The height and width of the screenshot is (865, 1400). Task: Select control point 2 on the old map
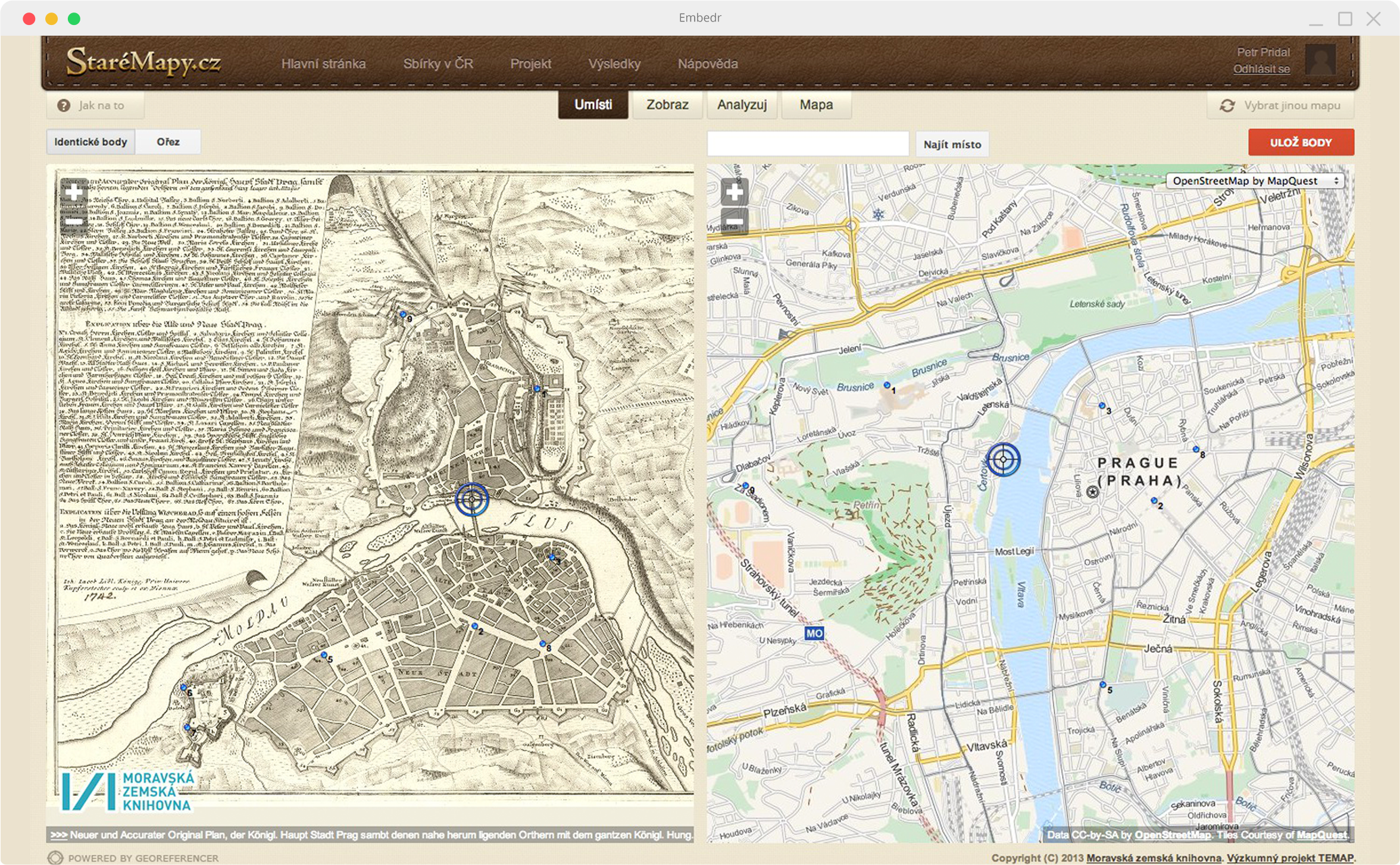click(474, 626)
